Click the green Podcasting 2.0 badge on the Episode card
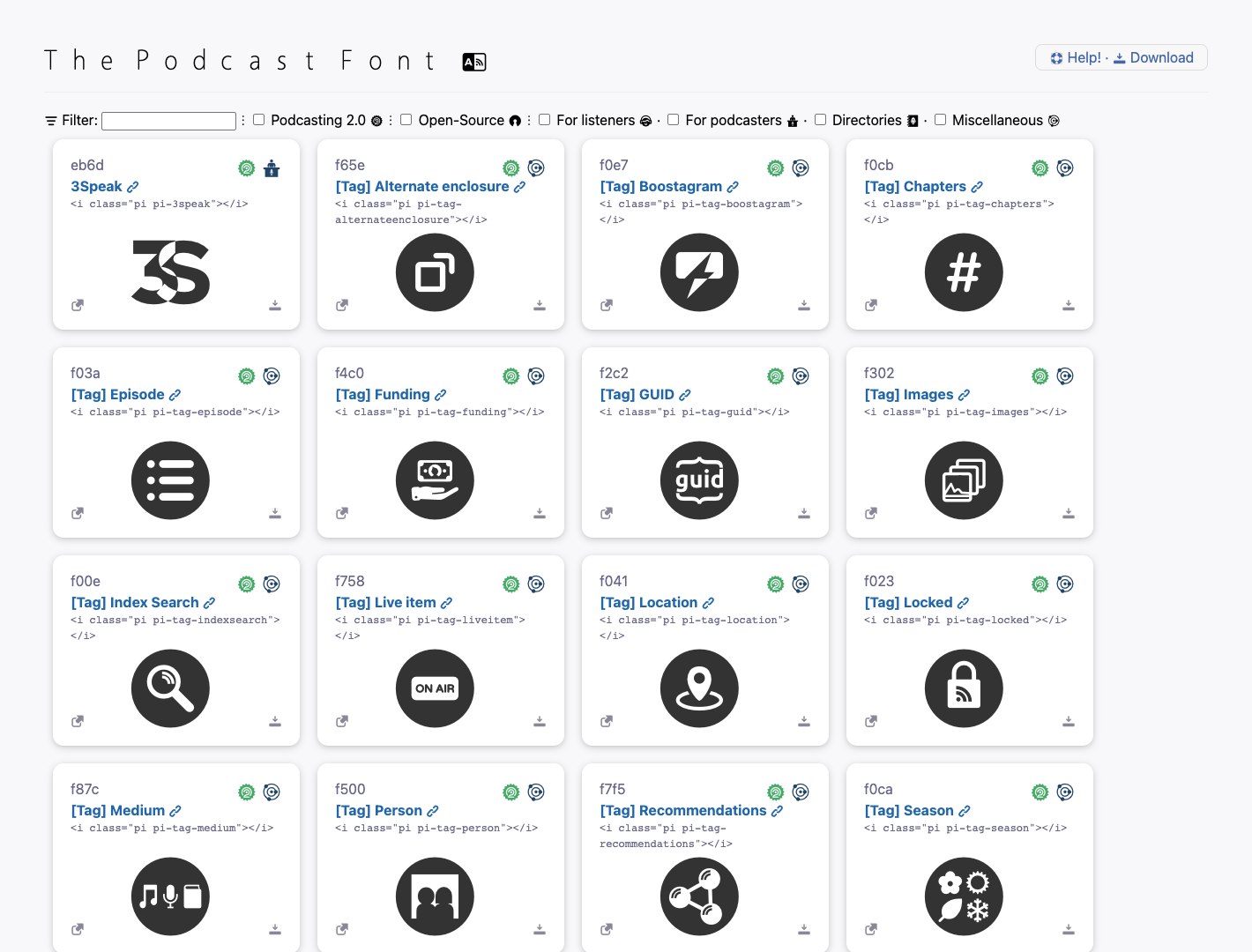 click(x=246, y=376)
